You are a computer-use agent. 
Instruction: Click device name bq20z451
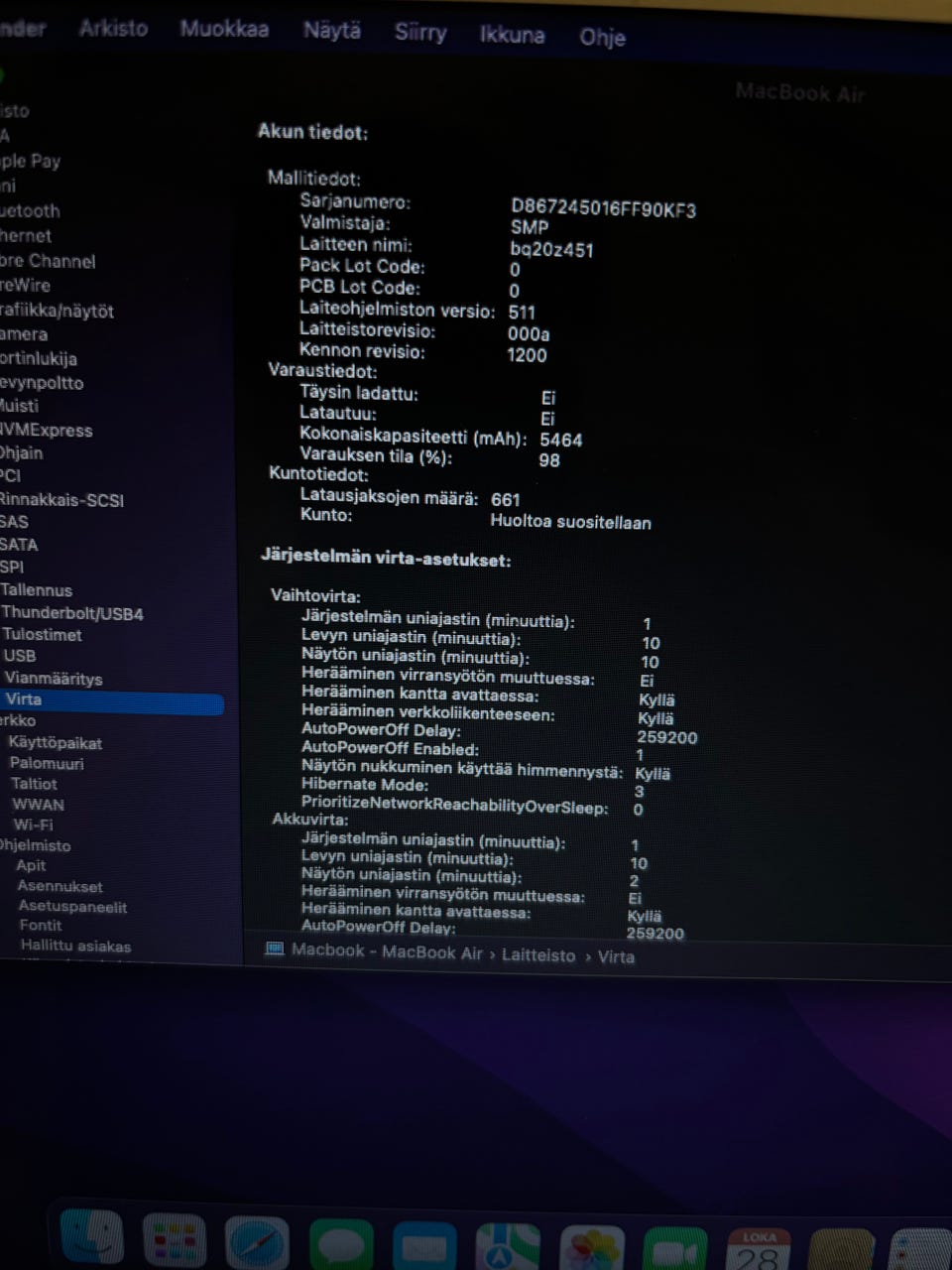point(551,250)
